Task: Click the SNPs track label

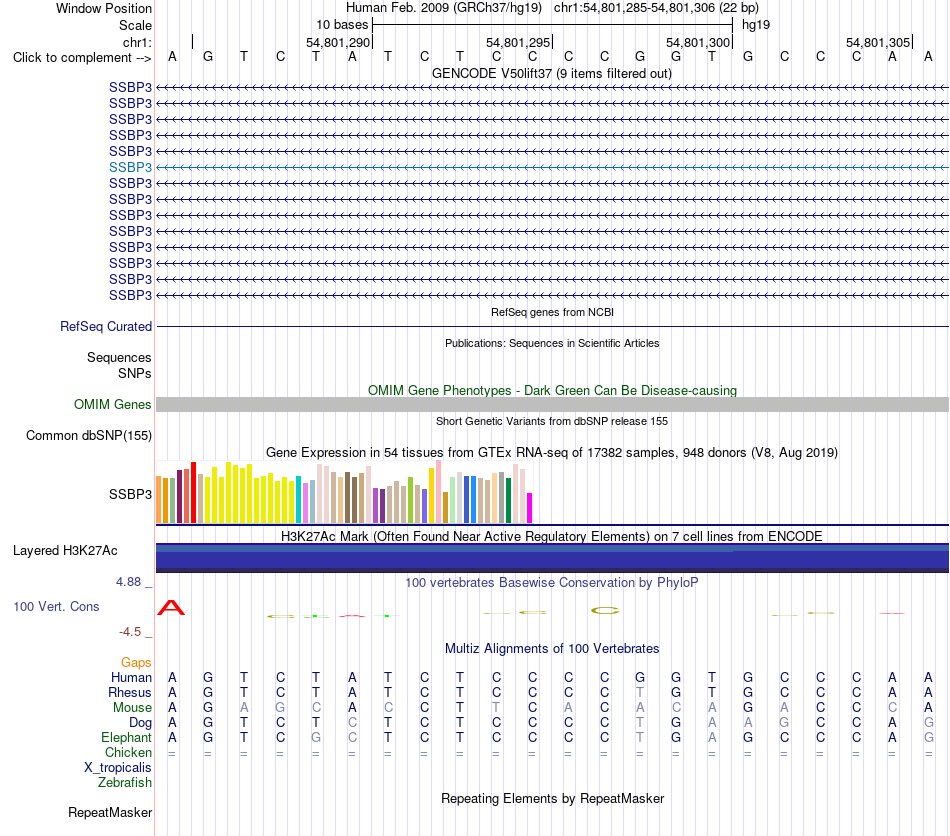Action: [x=135, y=374]
